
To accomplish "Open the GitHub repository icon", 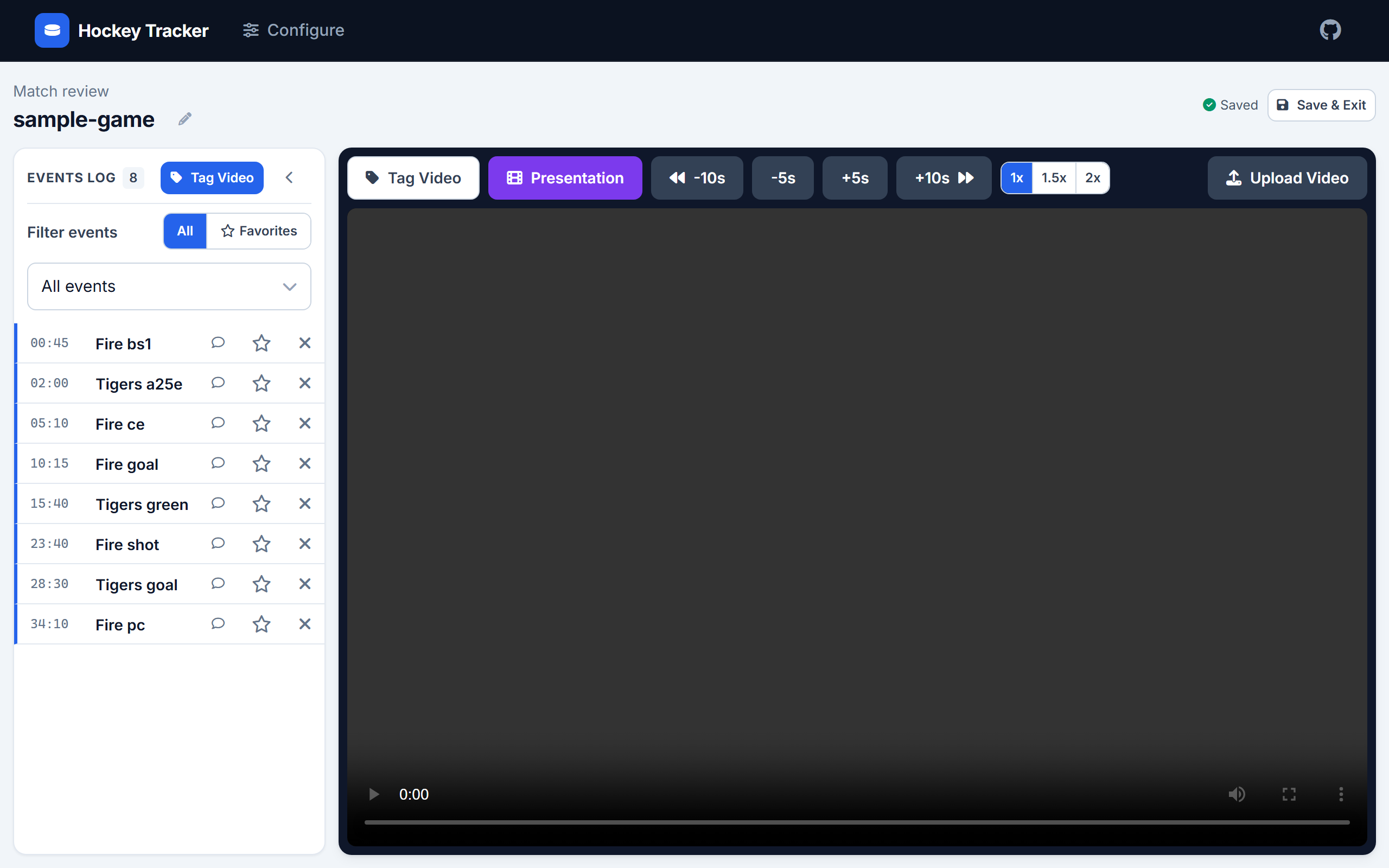I will pyautogui.click(x=1330, y=30).
